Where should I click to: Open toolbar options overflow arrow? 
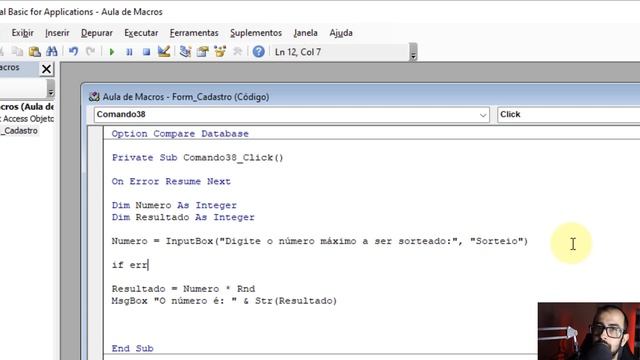(413, 52)
